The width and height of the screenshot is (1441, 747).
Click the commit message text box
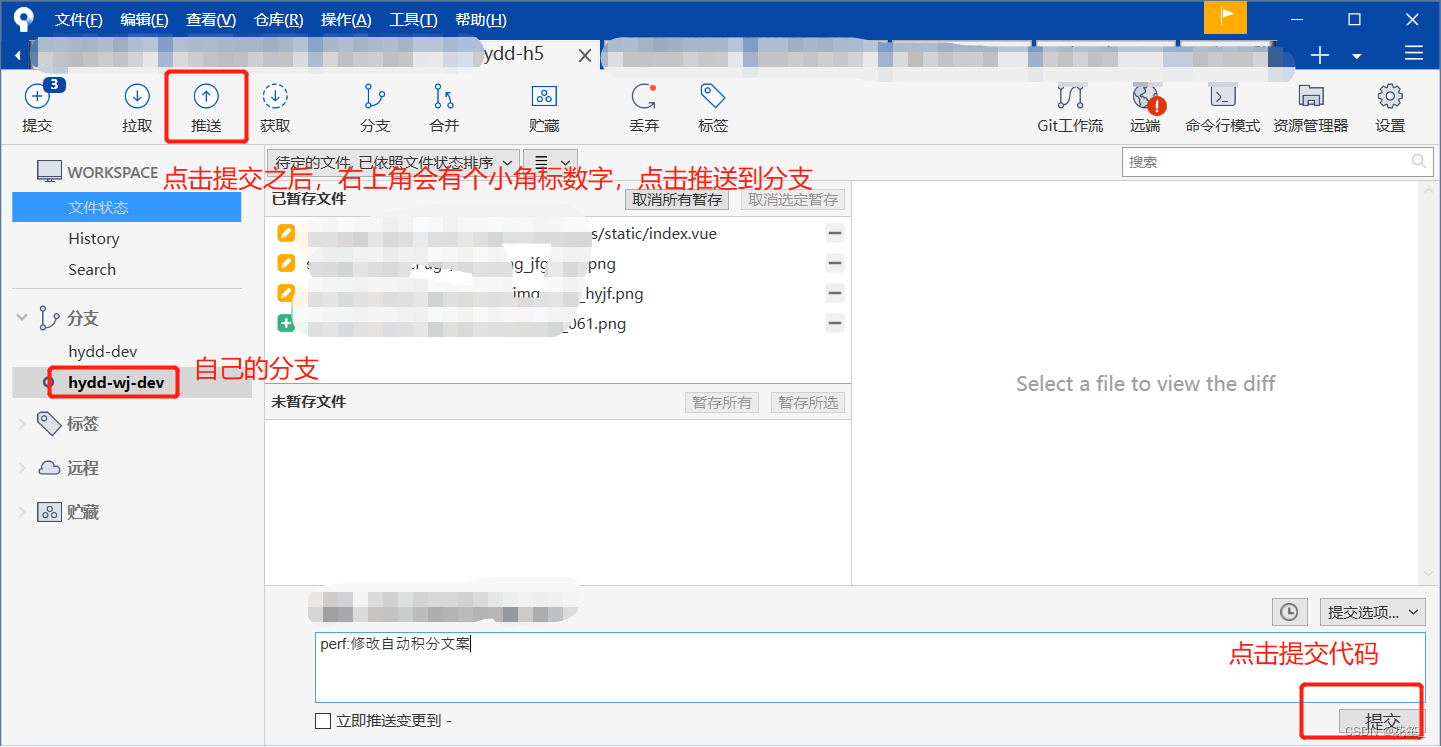[x=870, y=667]
